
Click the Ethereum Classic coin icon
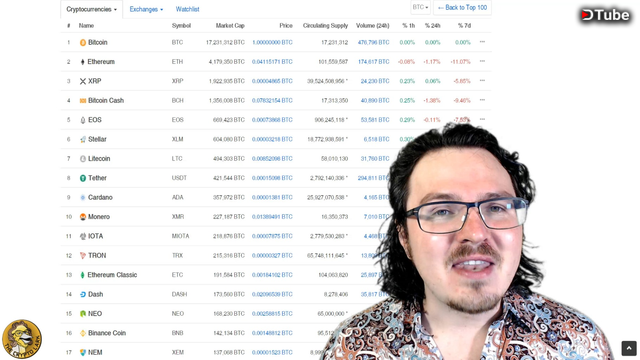(x=82, y=275)
